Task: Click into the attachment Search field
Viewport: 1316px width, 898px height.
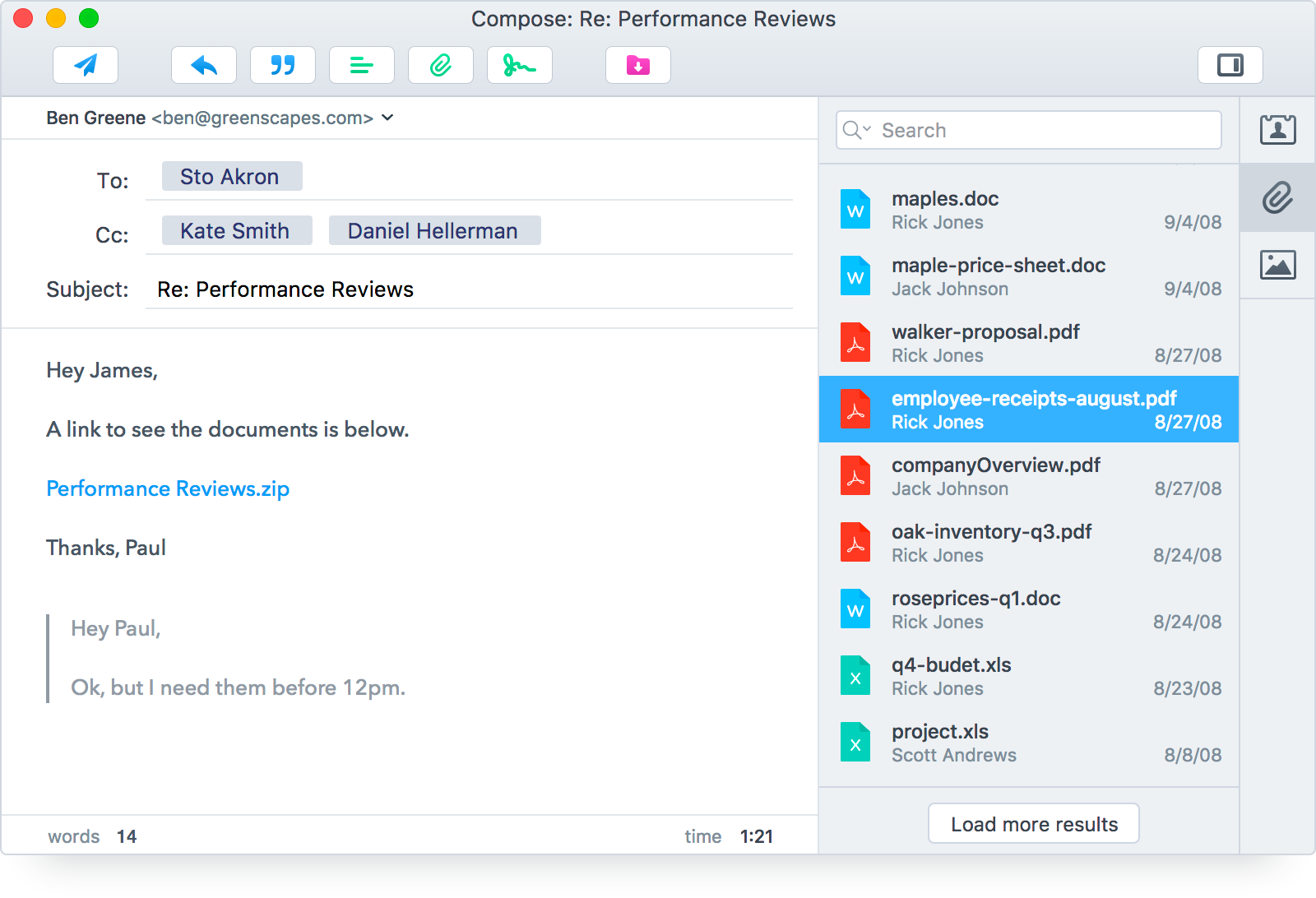Action: click(1045, 130)
